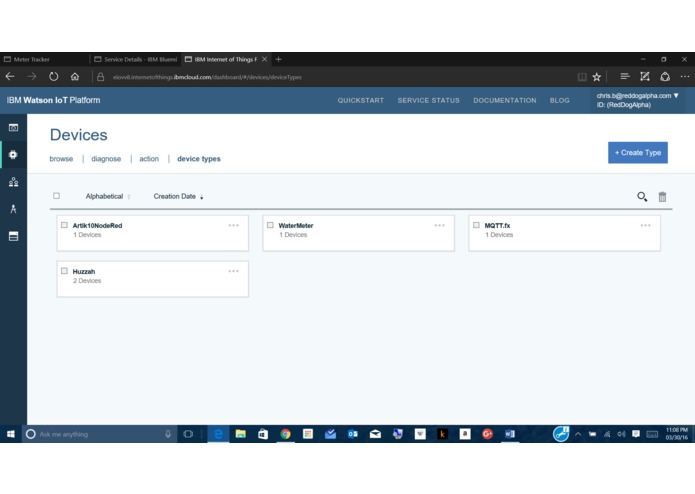Open File Explorer from taskbar
This screenshot has height=494, width=695.
click(x=240, y=434)
